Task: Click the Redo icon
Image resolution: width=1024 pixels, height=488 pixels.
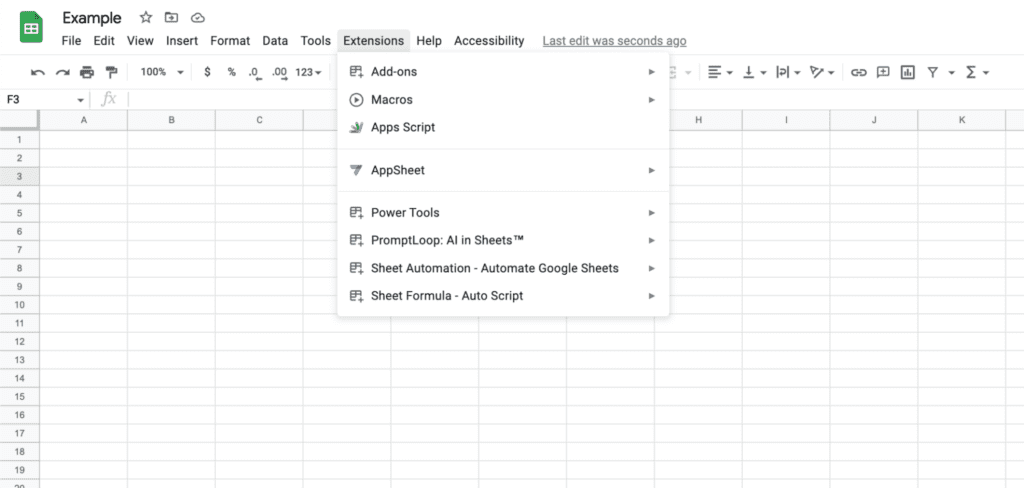Action: (62, 73)
